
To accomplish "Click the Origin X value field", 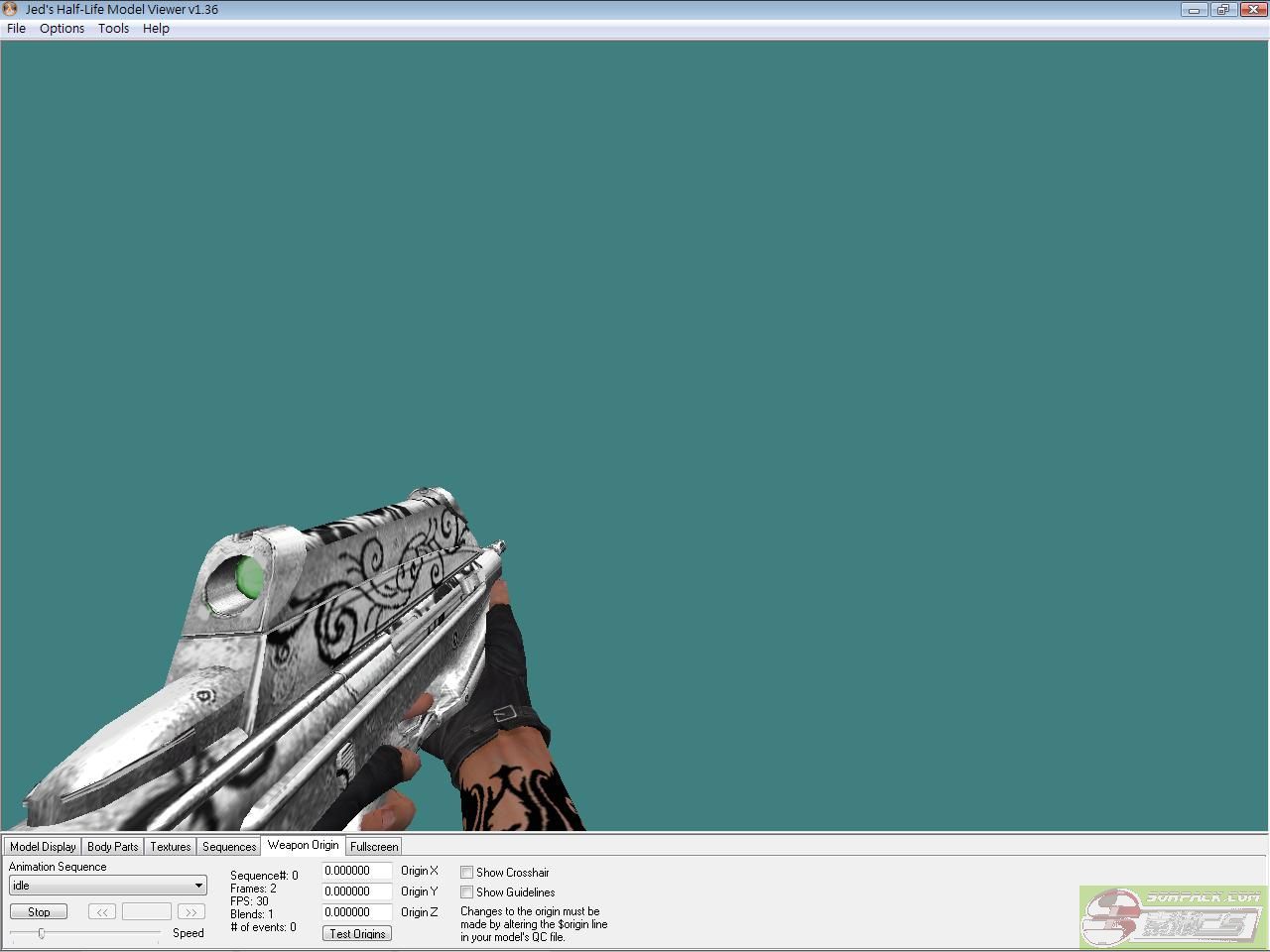I will pos(356,871).
